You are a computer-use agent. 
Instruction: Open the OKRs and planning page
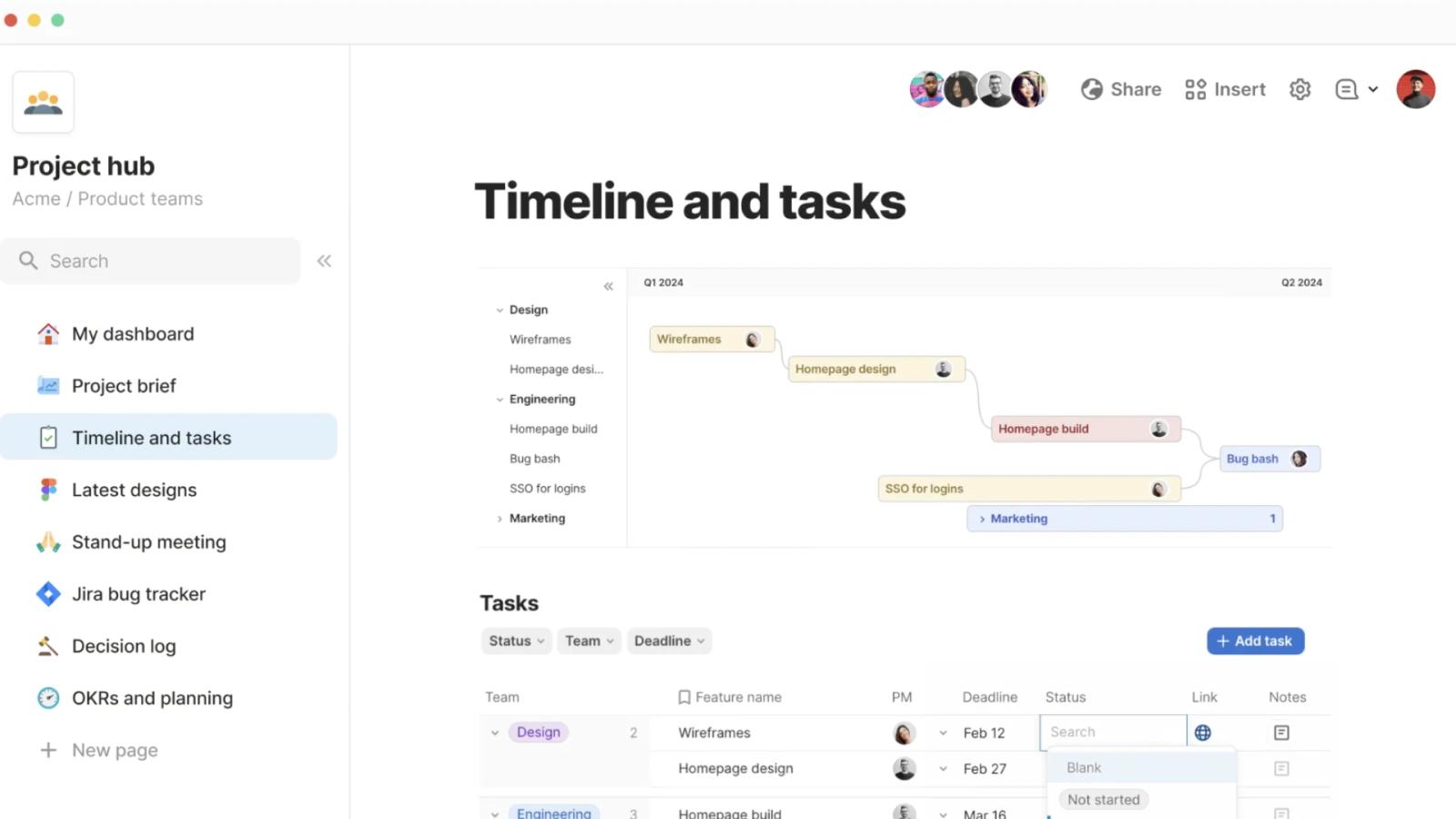152,698
